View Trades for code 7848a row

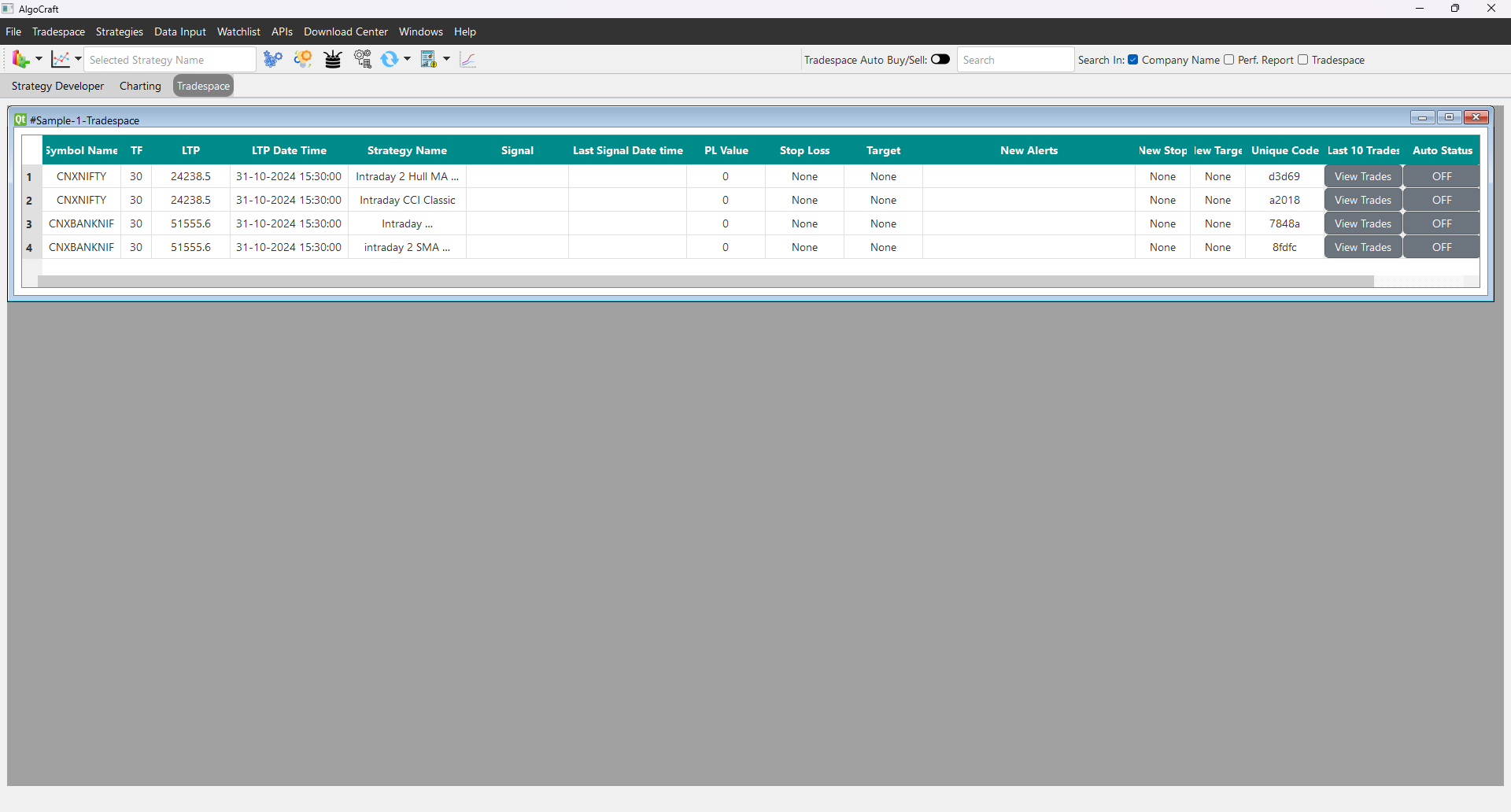1363,223
